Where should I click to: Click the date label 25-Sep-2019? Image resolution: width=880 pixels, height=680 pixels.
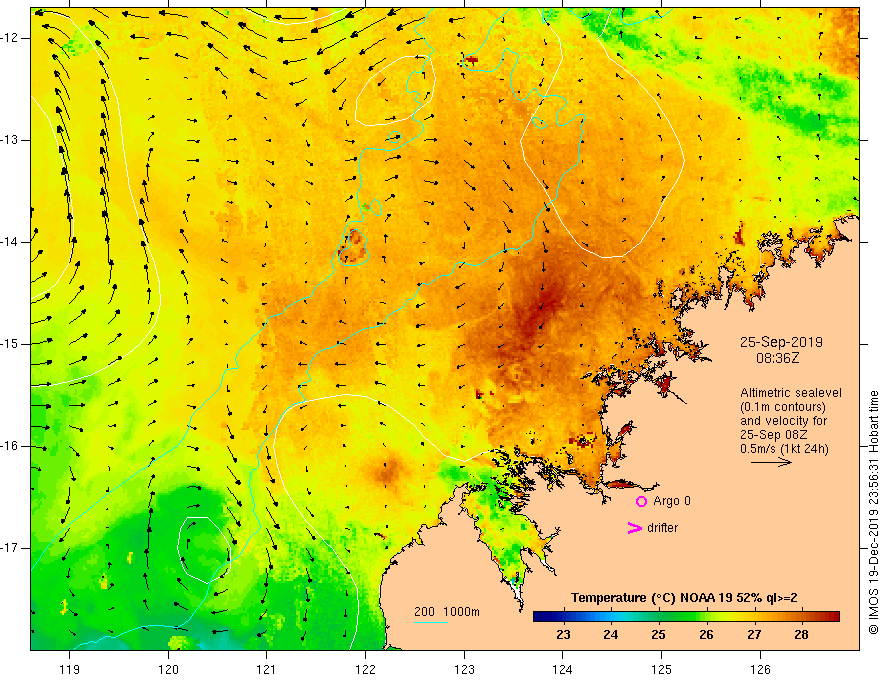pyautogui.click(x=781, y=342)
